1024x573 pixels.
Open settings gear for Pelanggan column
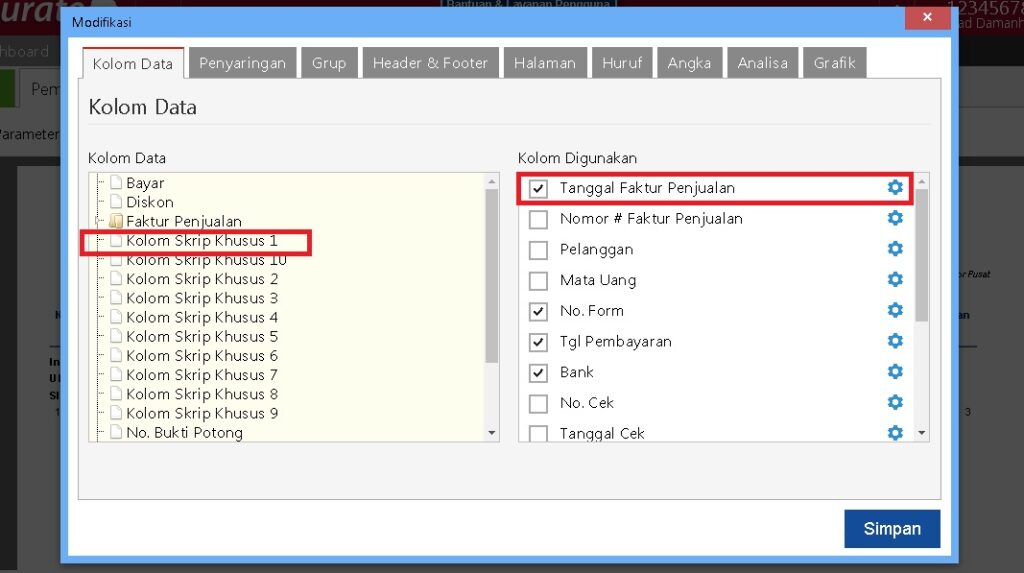pyautogui.click(x=895, y=249)
